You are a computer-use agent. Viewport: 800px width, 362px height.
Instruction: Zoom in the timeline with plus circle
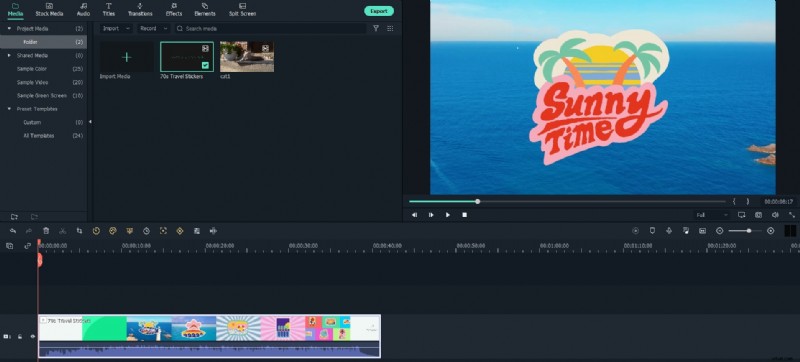pos(770,231)
